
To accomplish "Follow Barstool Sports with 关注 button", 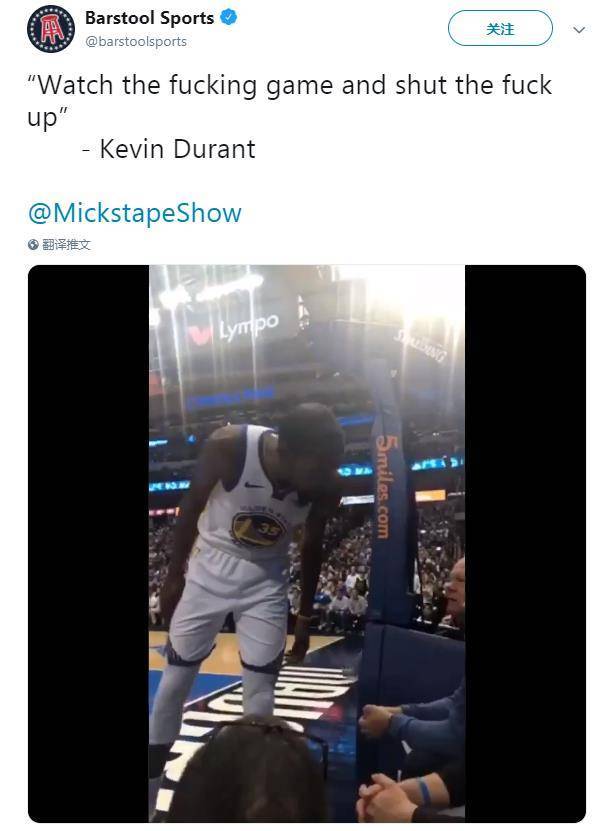I will [x=500, y=28].
